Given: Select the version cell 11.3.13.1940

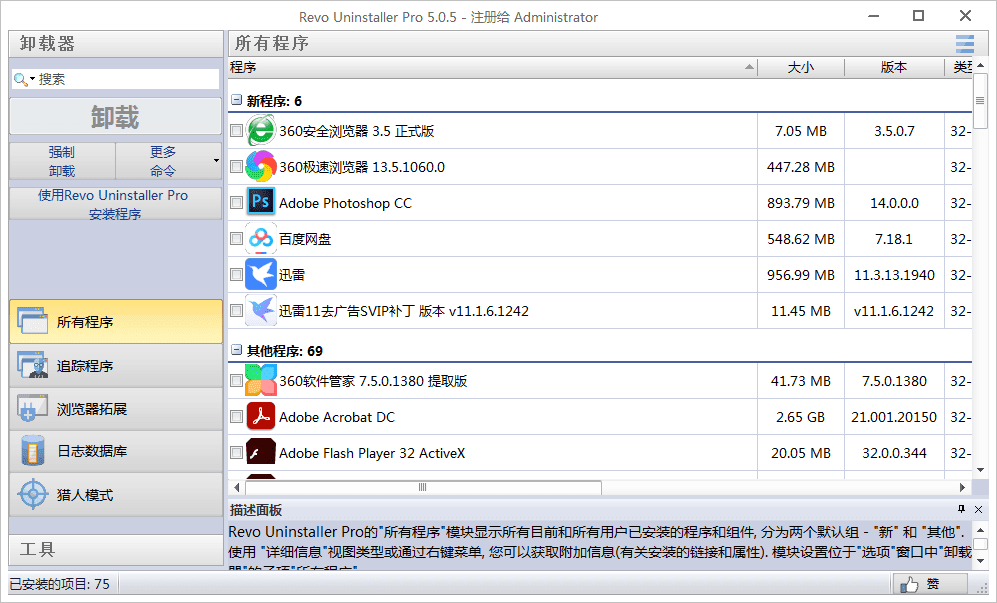Looking at the screenshot, I should 894,275.
